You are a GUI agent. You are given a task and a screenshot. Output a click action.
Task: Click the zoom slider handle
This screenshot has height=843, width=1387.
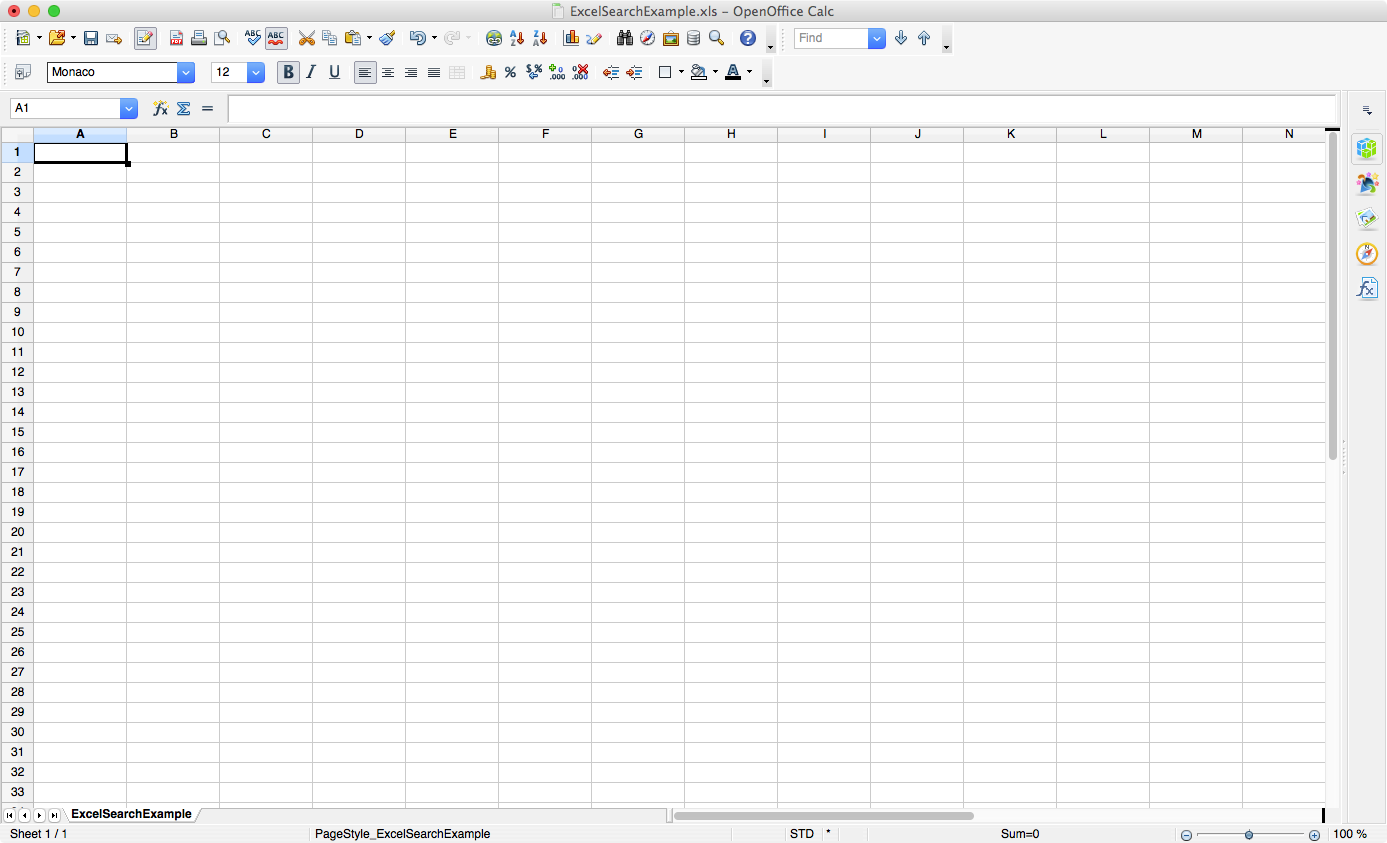[1249, 834]
